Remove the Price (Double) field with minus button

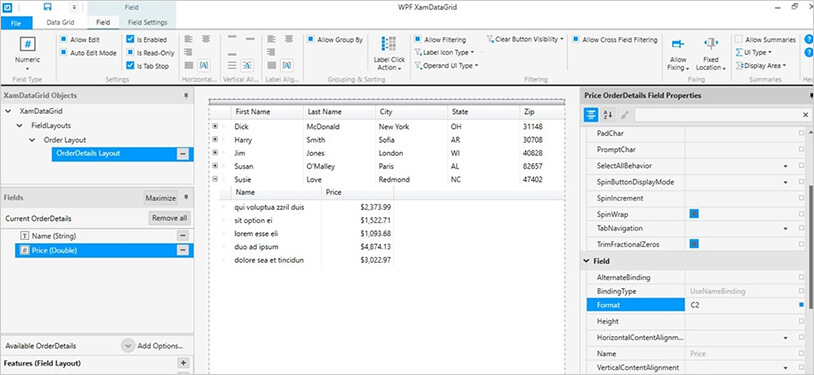(183, 250)
